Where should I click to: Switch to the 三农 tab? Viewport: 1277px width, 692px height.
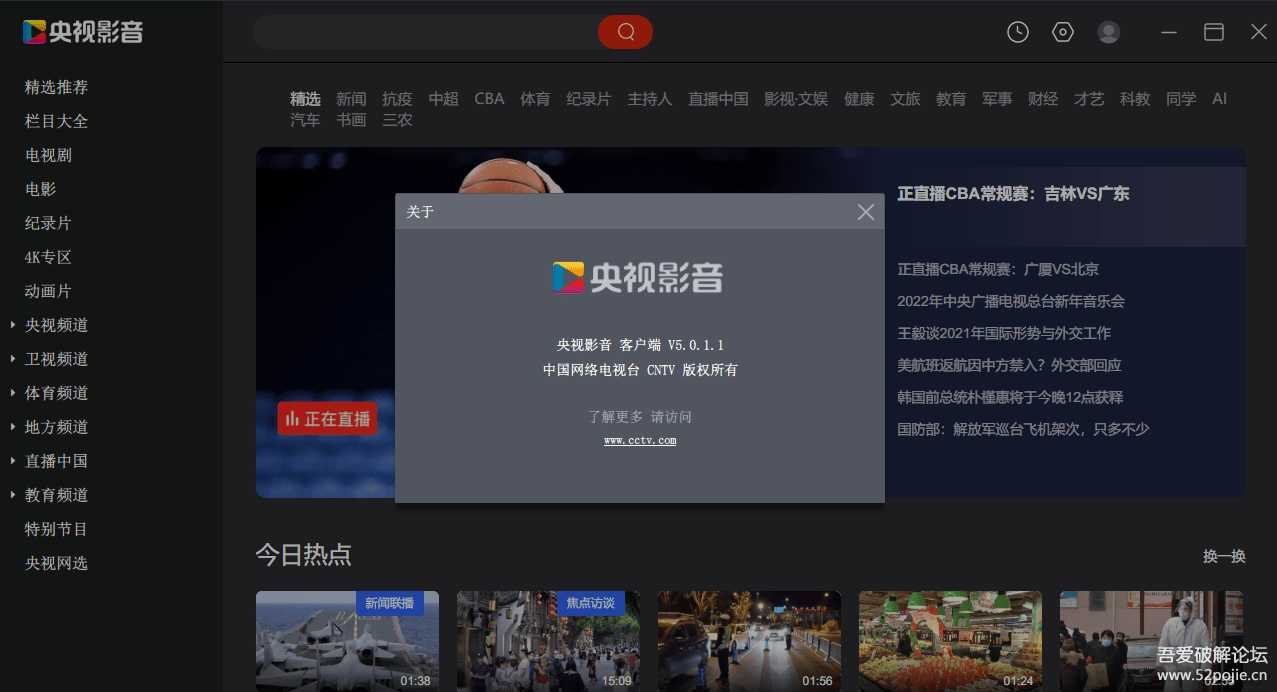(x=397, y=120)
